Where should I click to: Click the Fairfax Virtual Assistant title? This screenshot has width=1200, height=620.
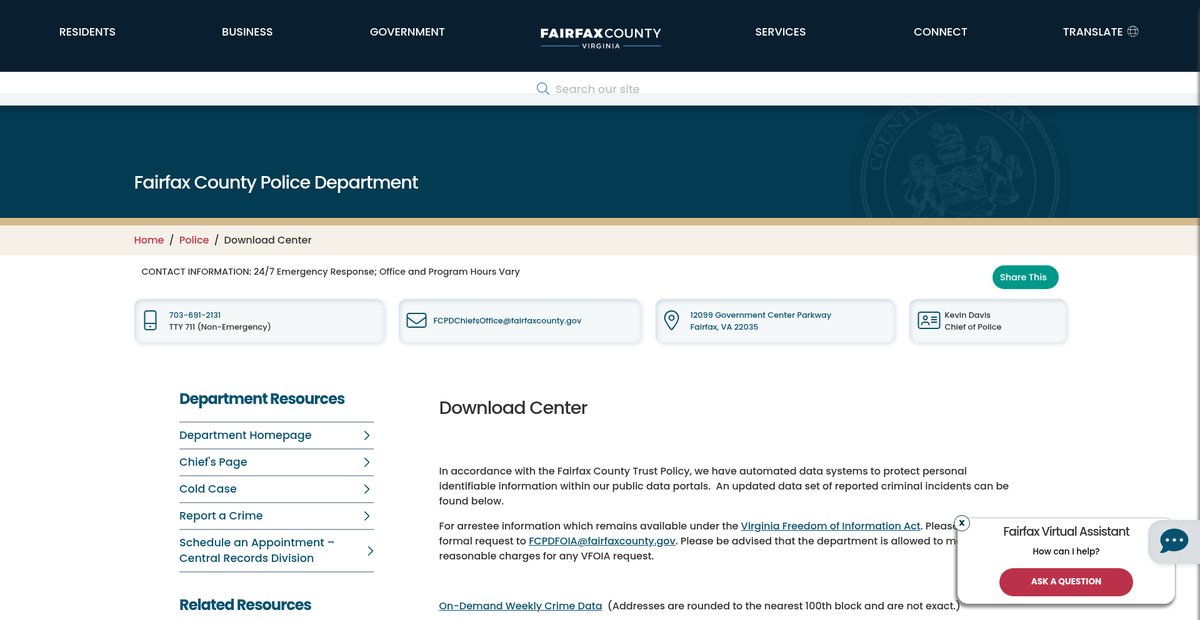tap(1066, 532)
